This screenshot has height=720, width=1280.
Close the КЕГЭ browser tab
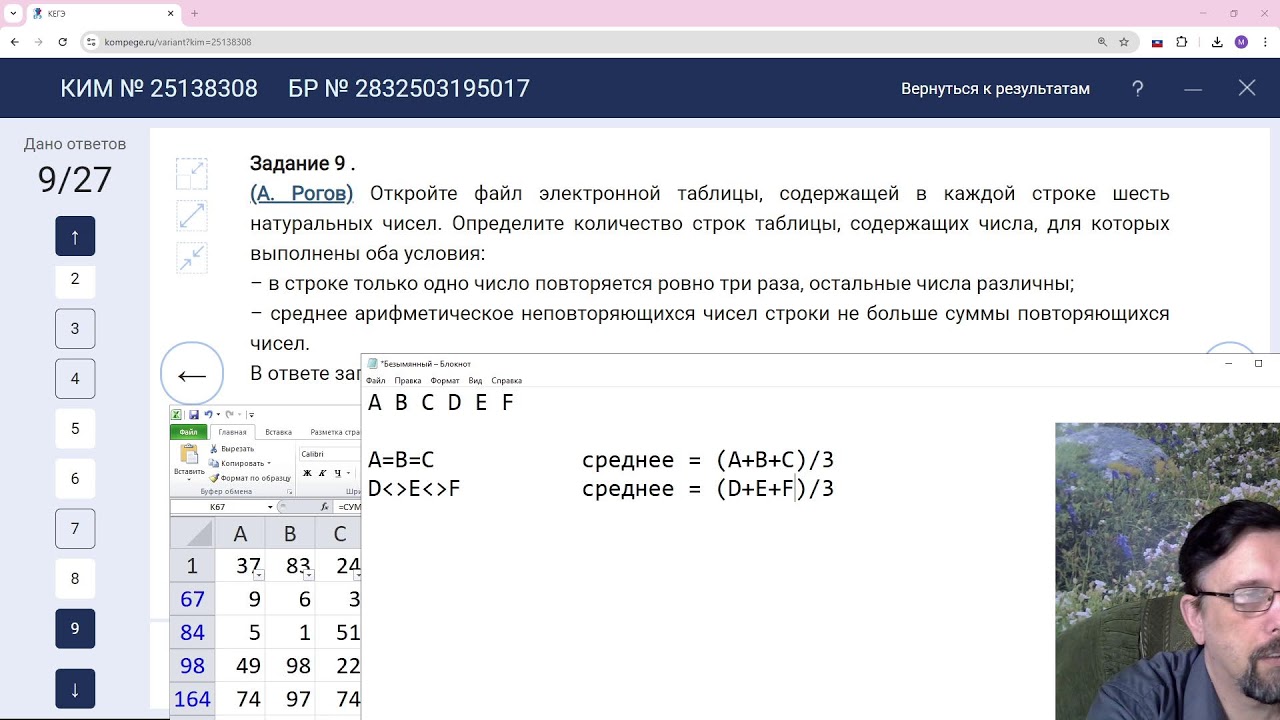[171, 14]
